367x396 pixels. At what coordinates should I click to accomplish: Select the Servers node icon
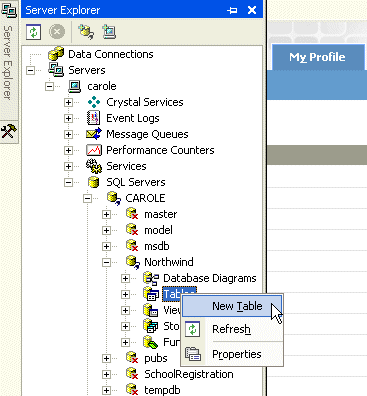[x=56, y=70]
